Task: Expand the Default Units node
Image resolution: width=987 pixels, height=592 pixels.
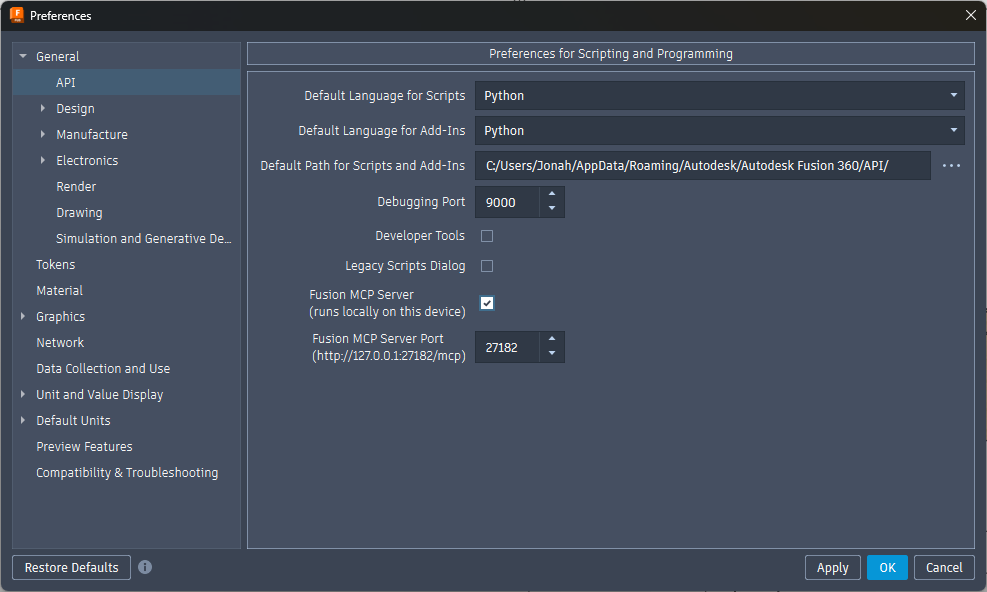Action: tap(23, 420)
